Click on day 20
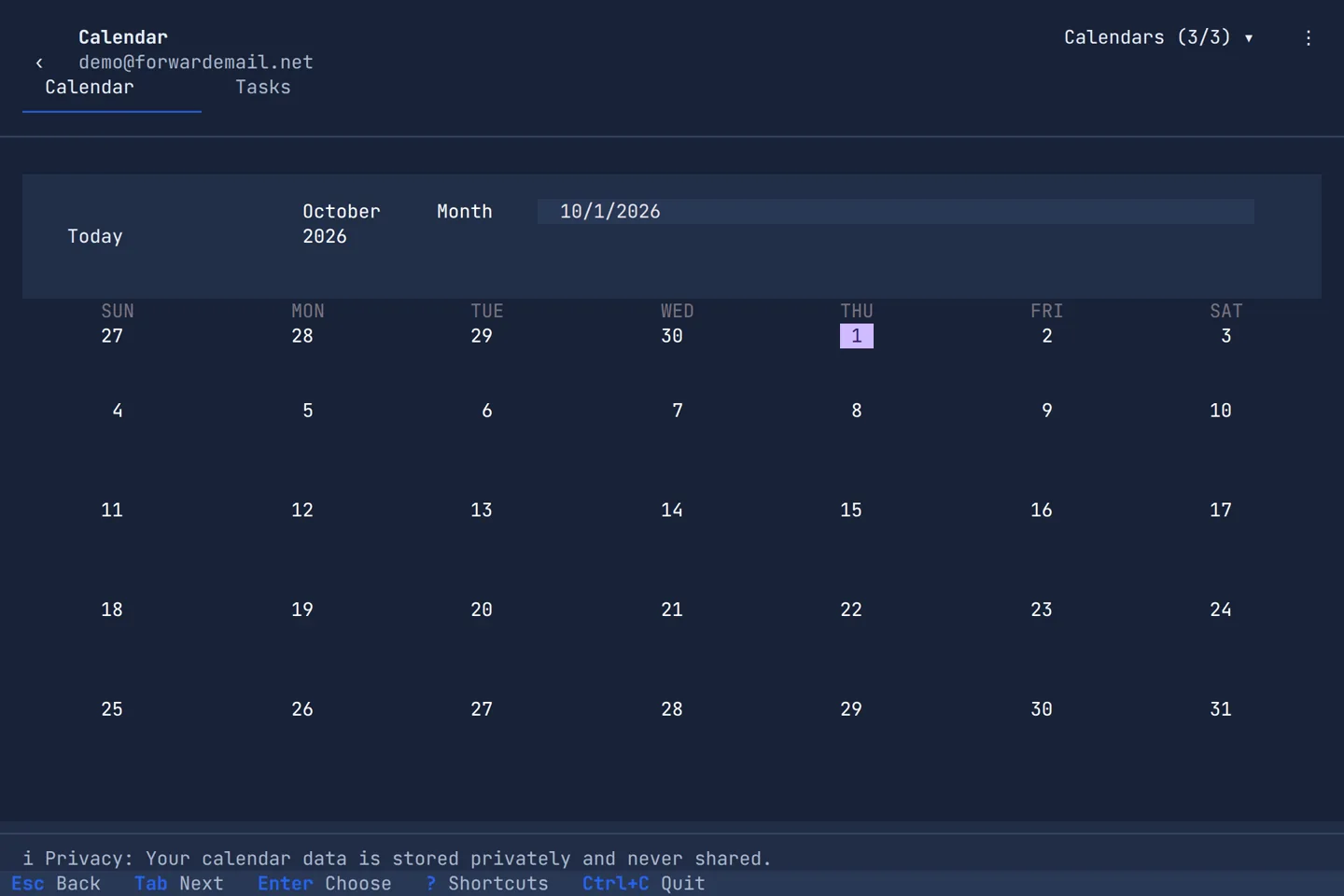1344x896 pixels. [482, 609]
